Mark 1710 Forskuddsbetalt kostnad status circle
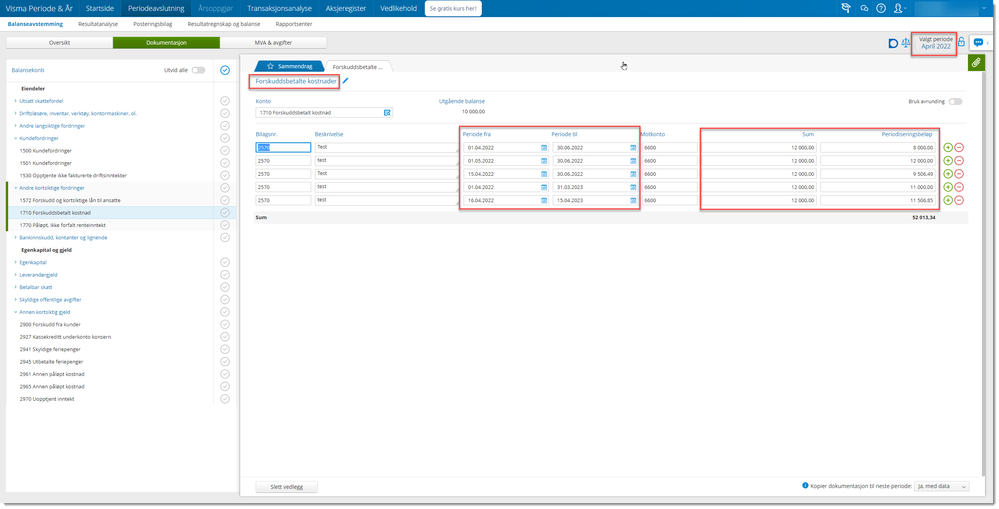This screenshot has width=999, height=509. pyautogui.click(x=225, y=213)
